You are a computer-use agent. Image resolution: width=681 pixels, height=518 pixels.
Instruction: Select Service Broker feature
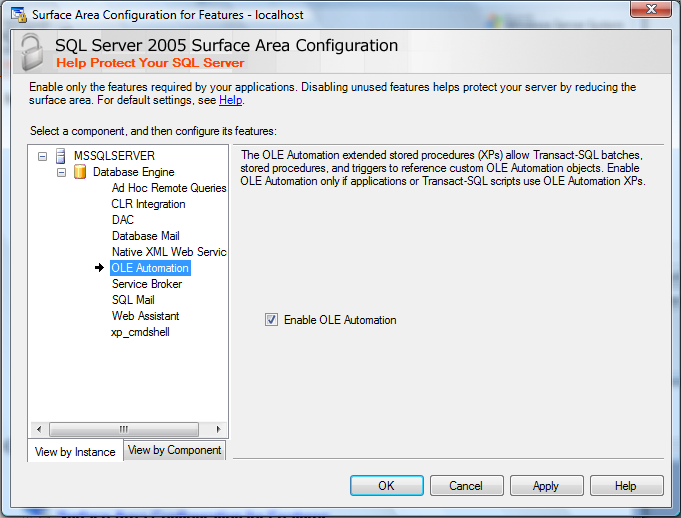click(147, 284)
